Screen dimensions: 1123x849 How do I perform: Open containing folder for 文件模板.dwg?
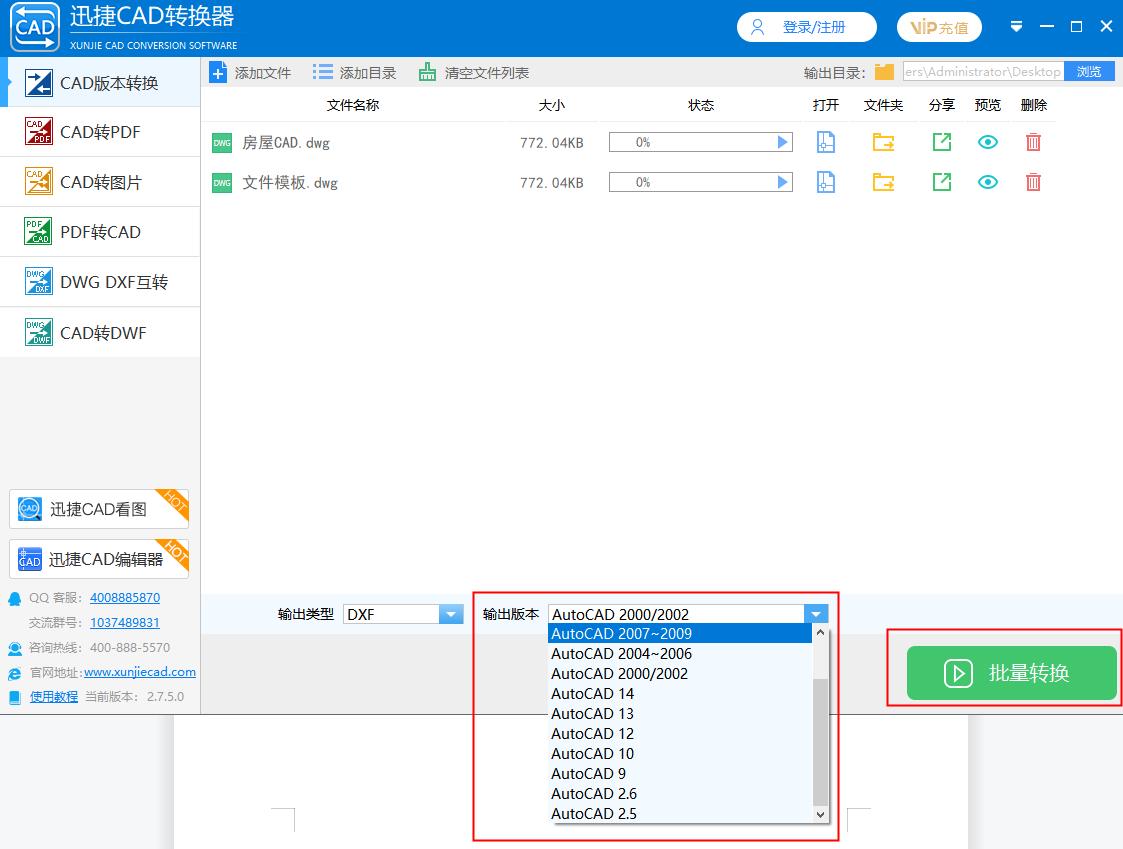[883, 182]
